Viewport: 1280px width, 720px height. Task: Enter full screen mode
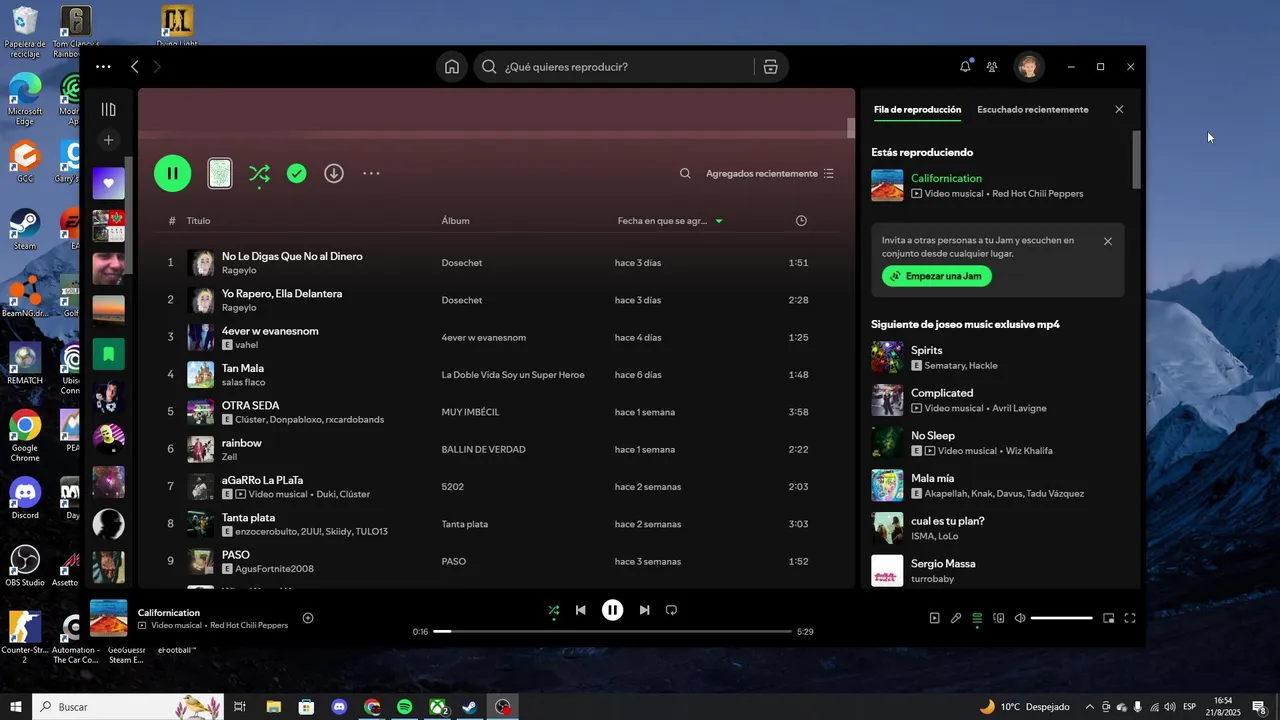pos(1130,618)
